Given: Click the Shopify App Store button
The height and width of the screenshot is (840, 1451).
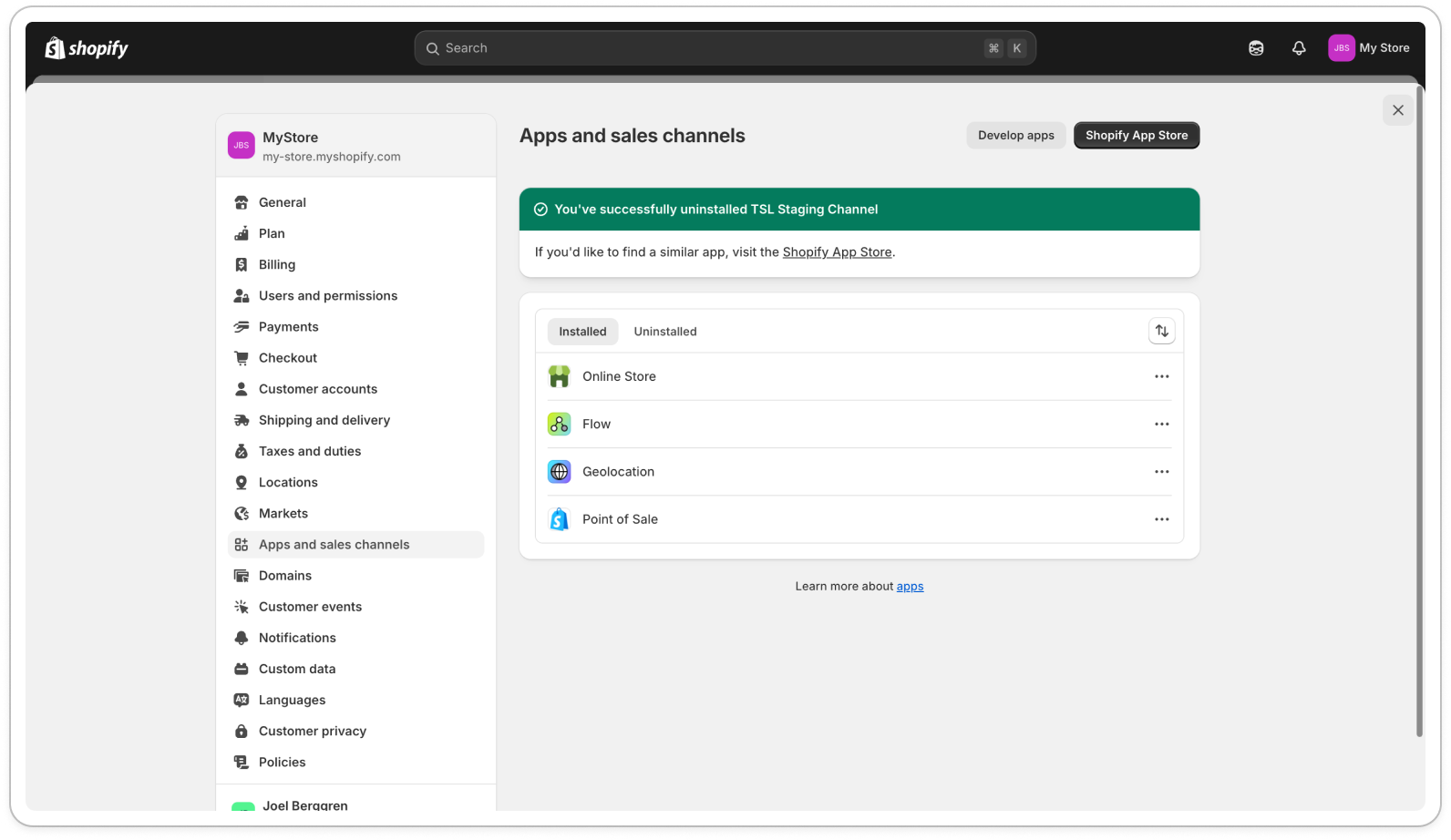Looking at the screenshot, I should (x=1137, y=135).
